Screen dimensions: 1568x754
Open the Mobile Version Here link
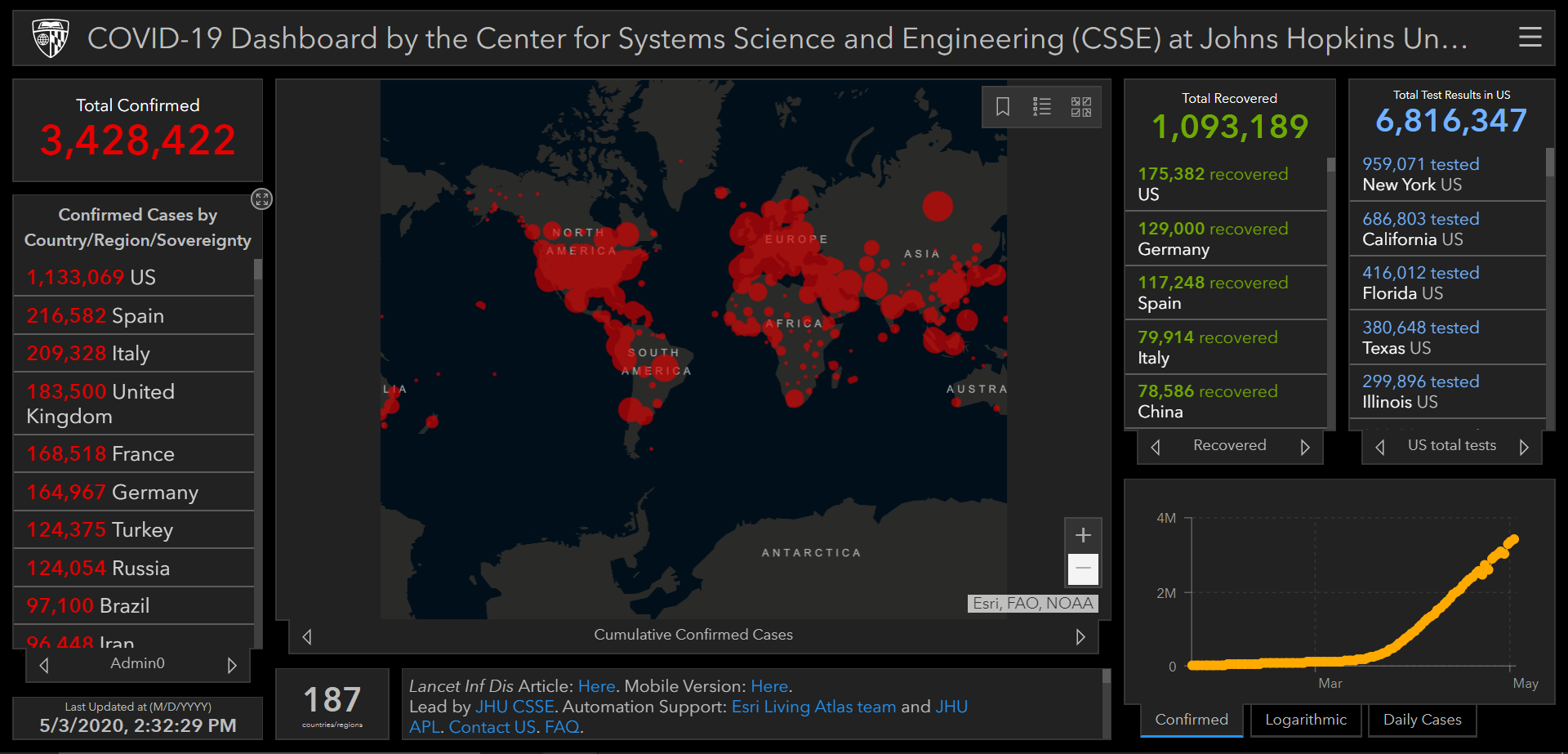769,686
